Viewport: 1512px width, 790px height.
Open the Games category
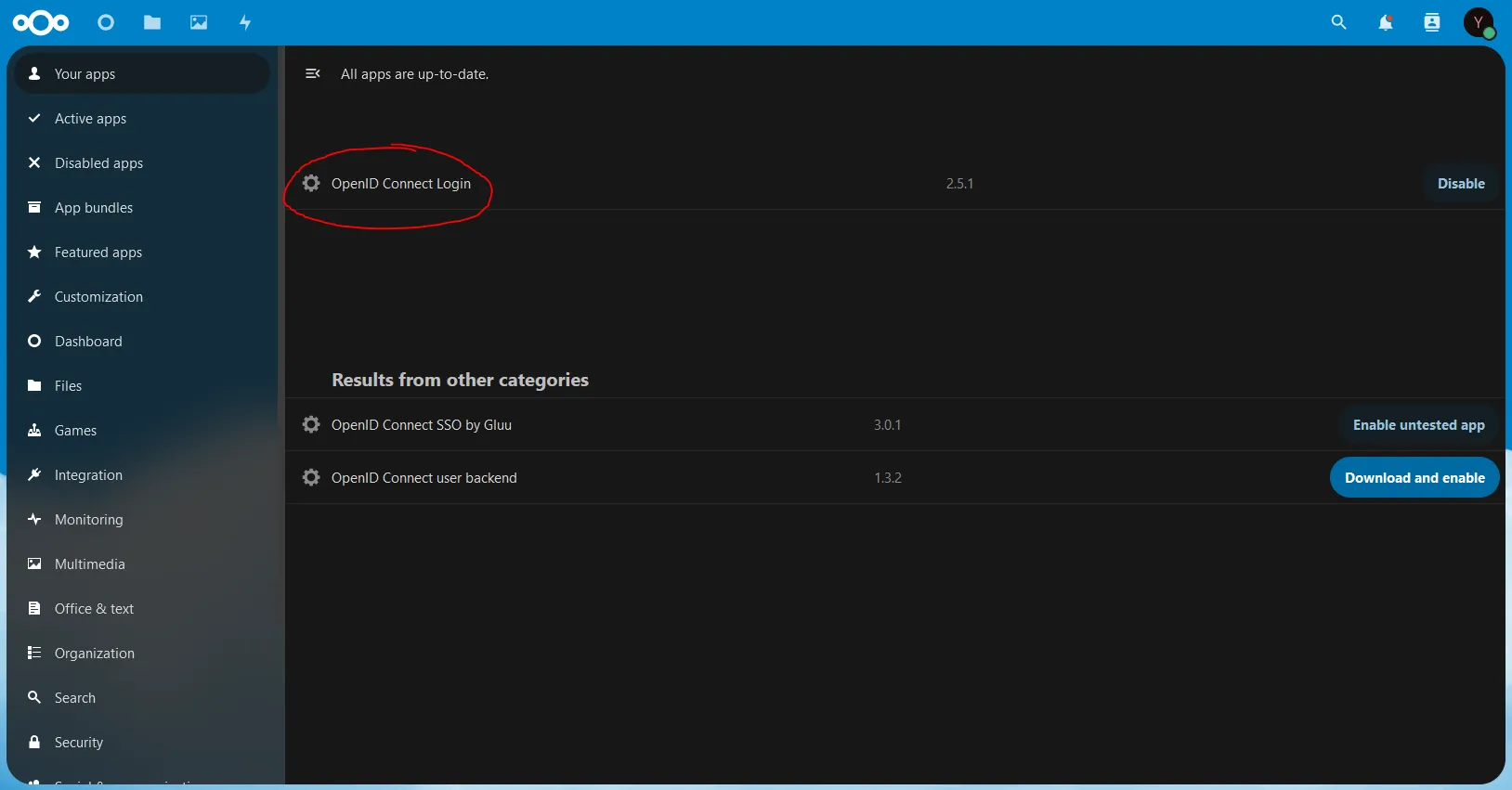(142, 430)
